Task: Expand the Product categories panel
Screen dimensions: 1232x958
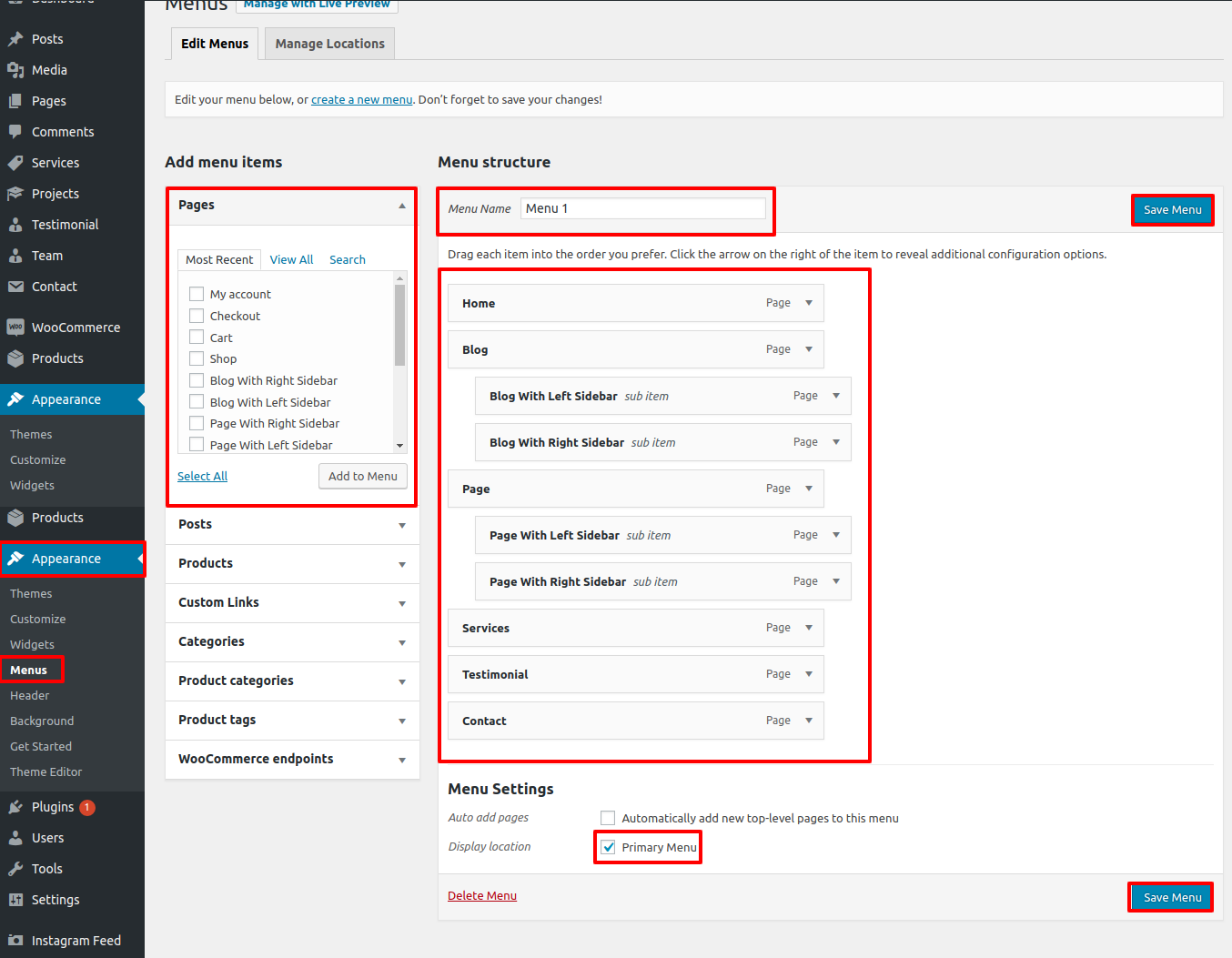Action: 401,681
